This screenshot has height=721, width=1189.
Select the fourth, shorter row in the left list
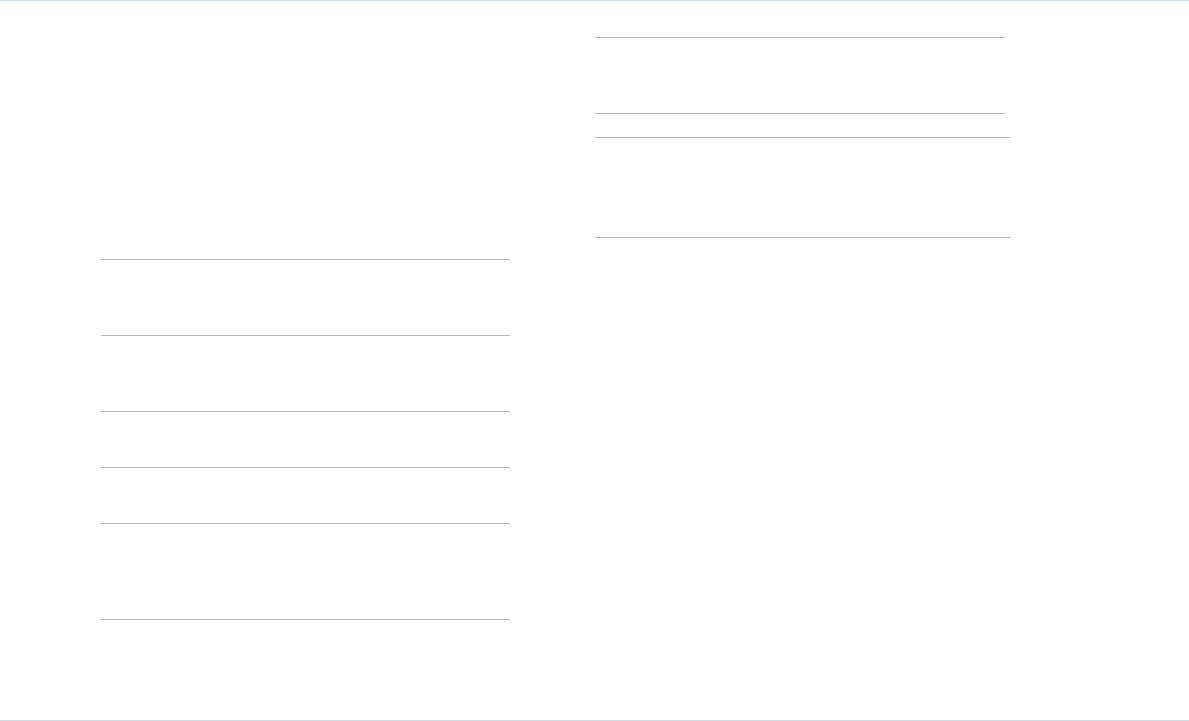click(x=305, y=495)
